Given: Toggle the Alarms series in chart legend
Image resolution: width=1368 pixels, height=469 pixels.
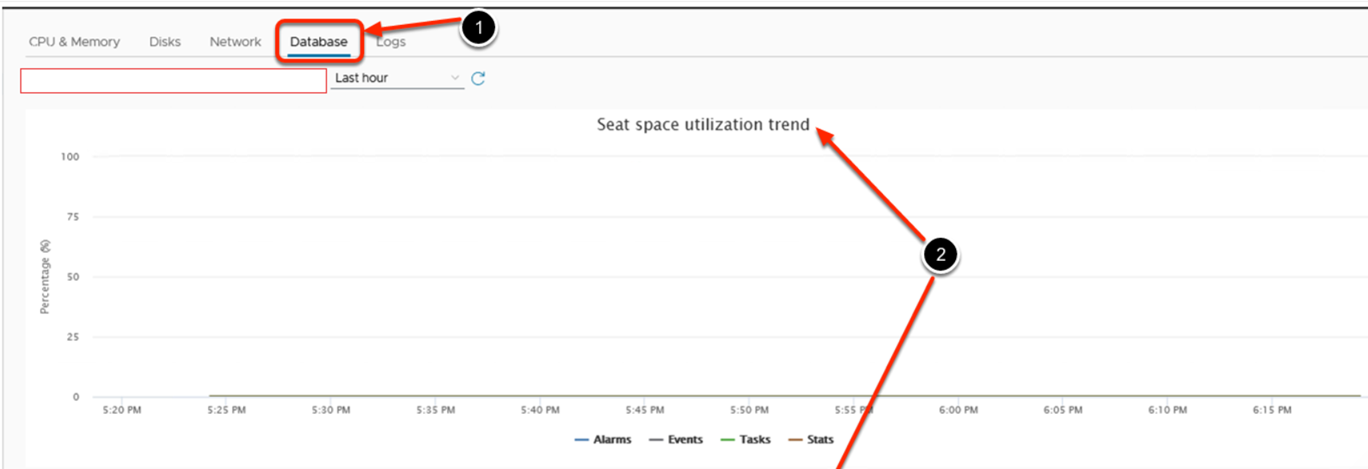Looking at the screenshot, I should click(x=603, y=439).
